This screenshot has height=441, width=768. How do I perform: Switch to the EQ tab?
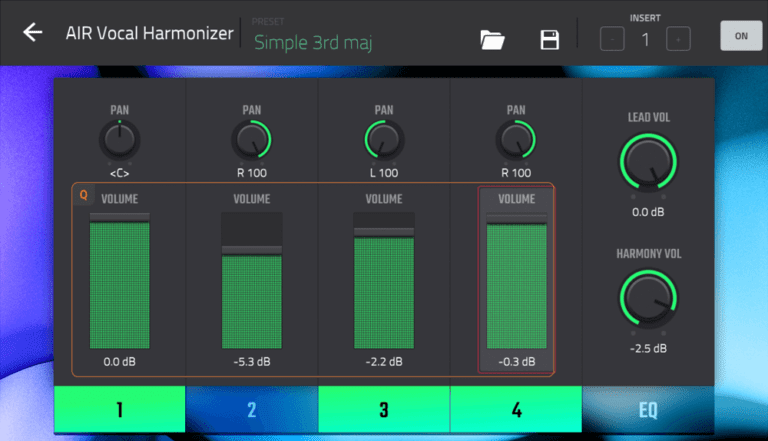(648, 410)
